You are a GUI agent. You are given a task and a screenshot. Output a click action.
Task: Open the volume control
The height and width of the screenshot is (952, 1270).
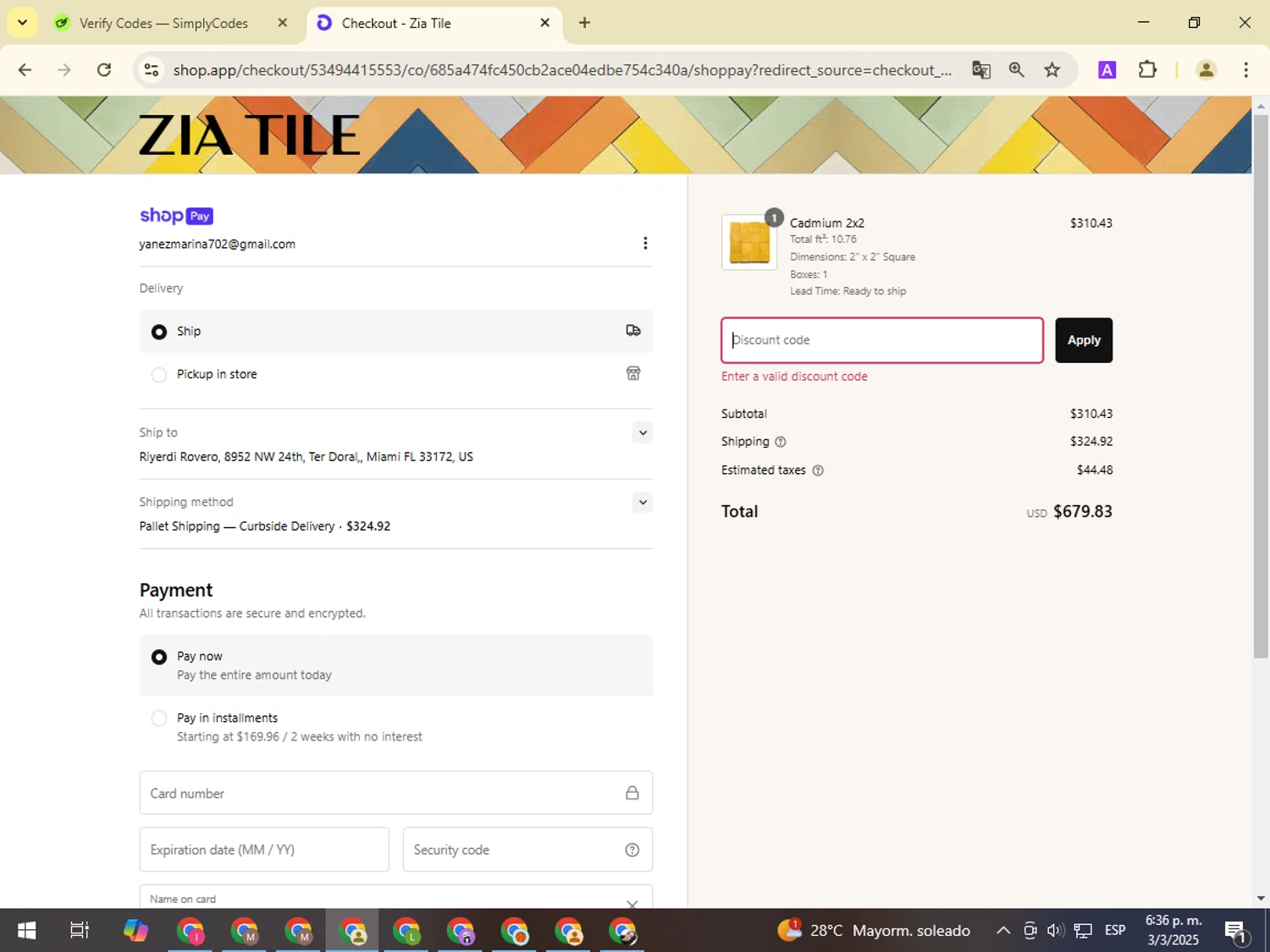pyautogui.click(x=1055, y=931)
